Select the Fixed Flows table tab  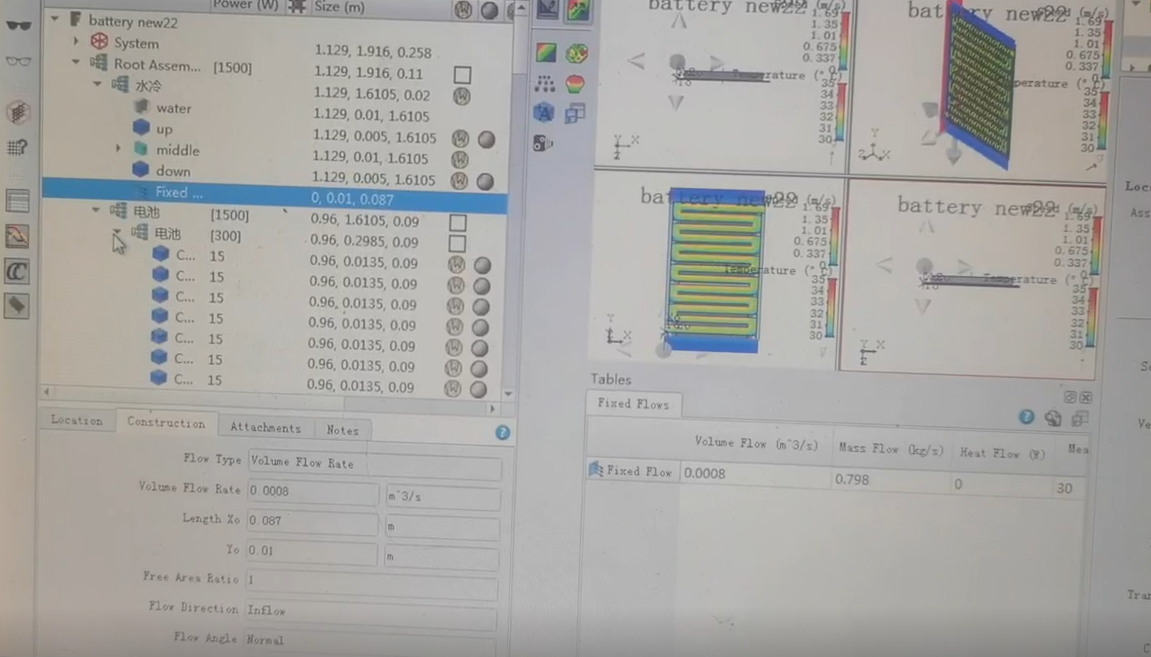[633, 404]
